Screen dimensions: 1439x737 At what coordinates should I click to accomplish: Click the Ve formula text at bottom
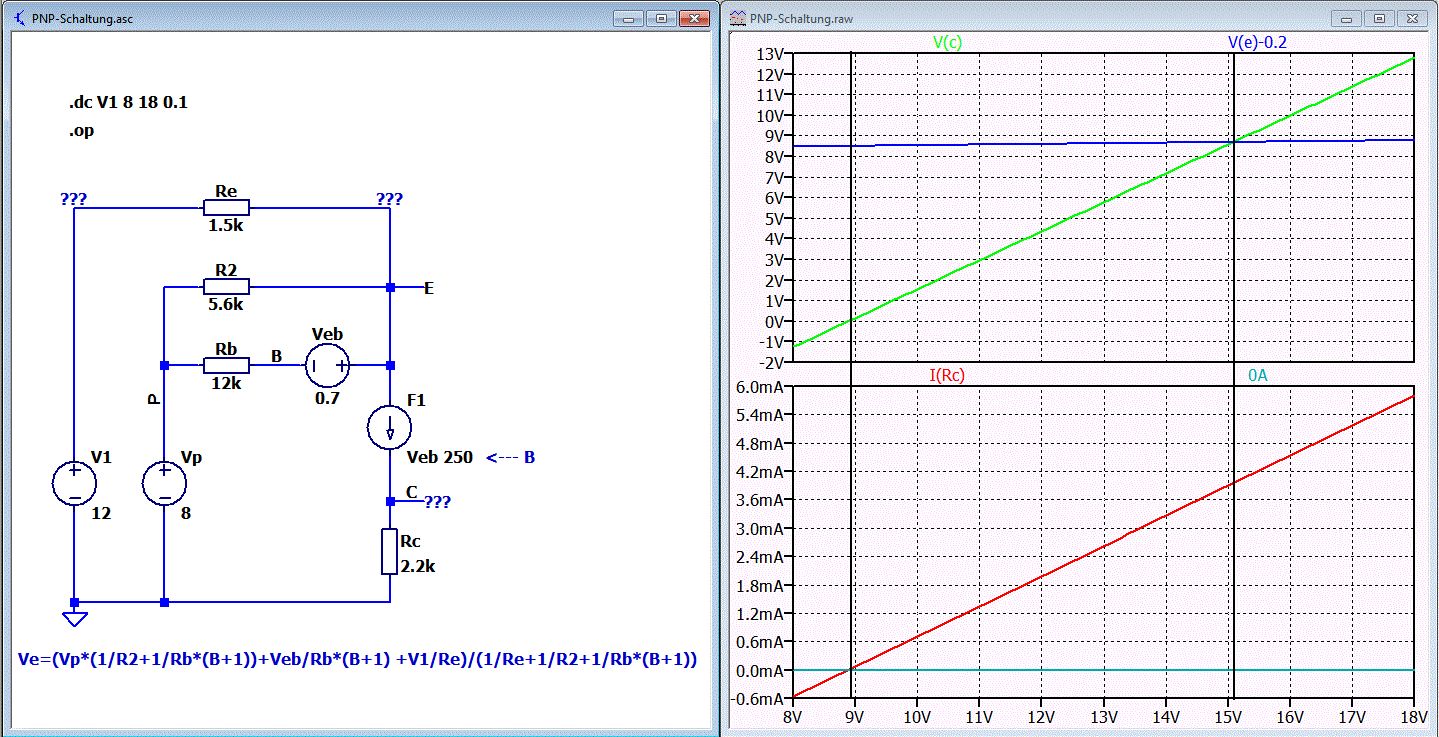coord(357,660)
